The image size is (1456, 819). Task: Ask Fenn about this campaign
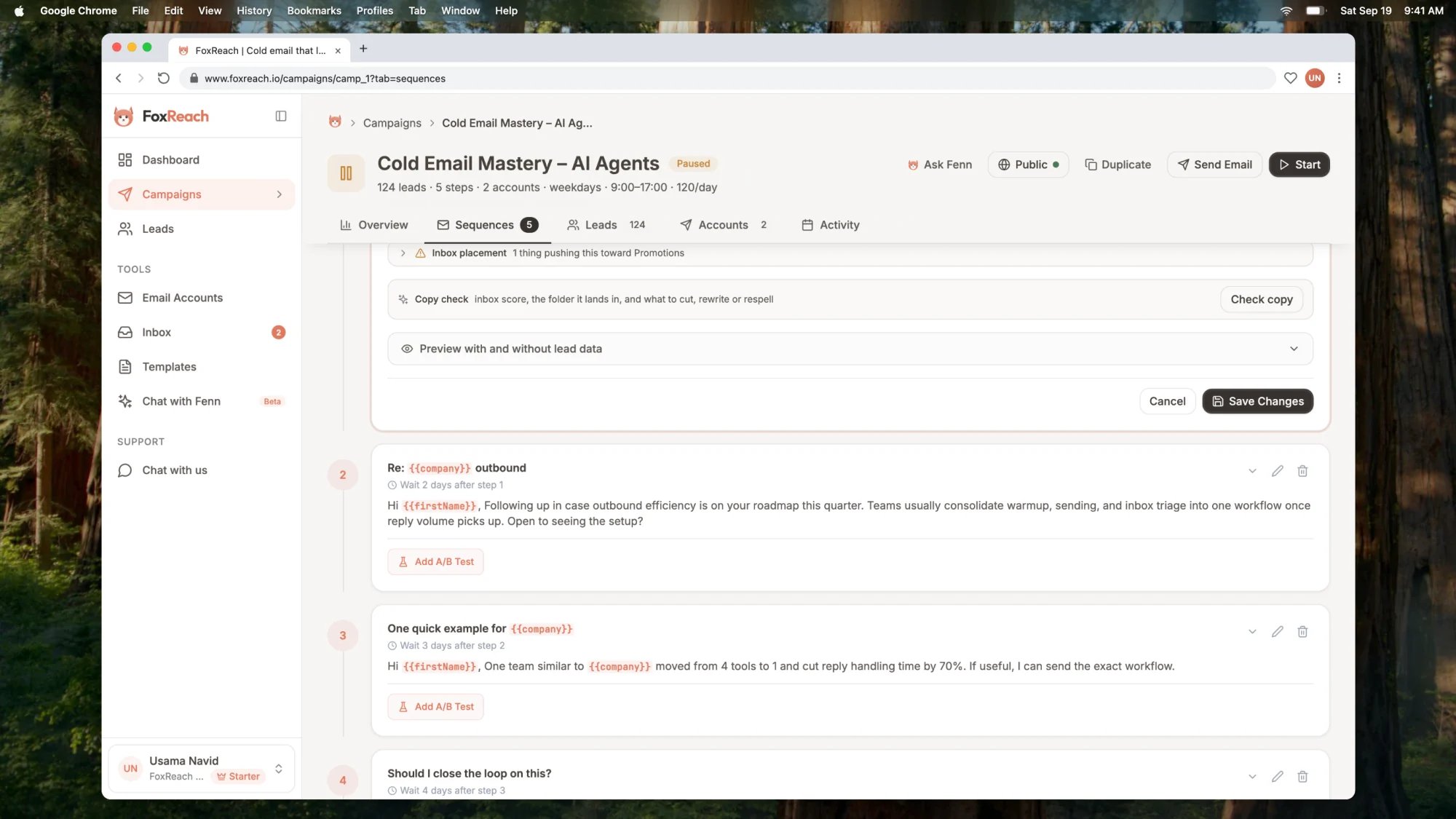coord(940,165)
